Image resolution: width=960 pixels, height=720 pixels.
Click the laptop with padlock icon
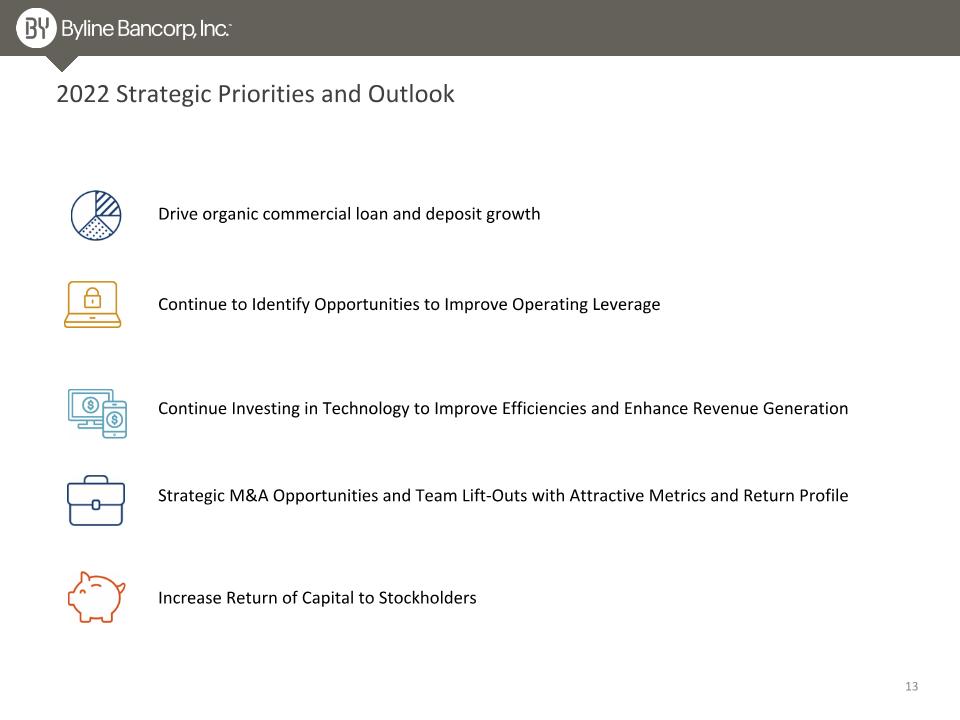[92, 304]
